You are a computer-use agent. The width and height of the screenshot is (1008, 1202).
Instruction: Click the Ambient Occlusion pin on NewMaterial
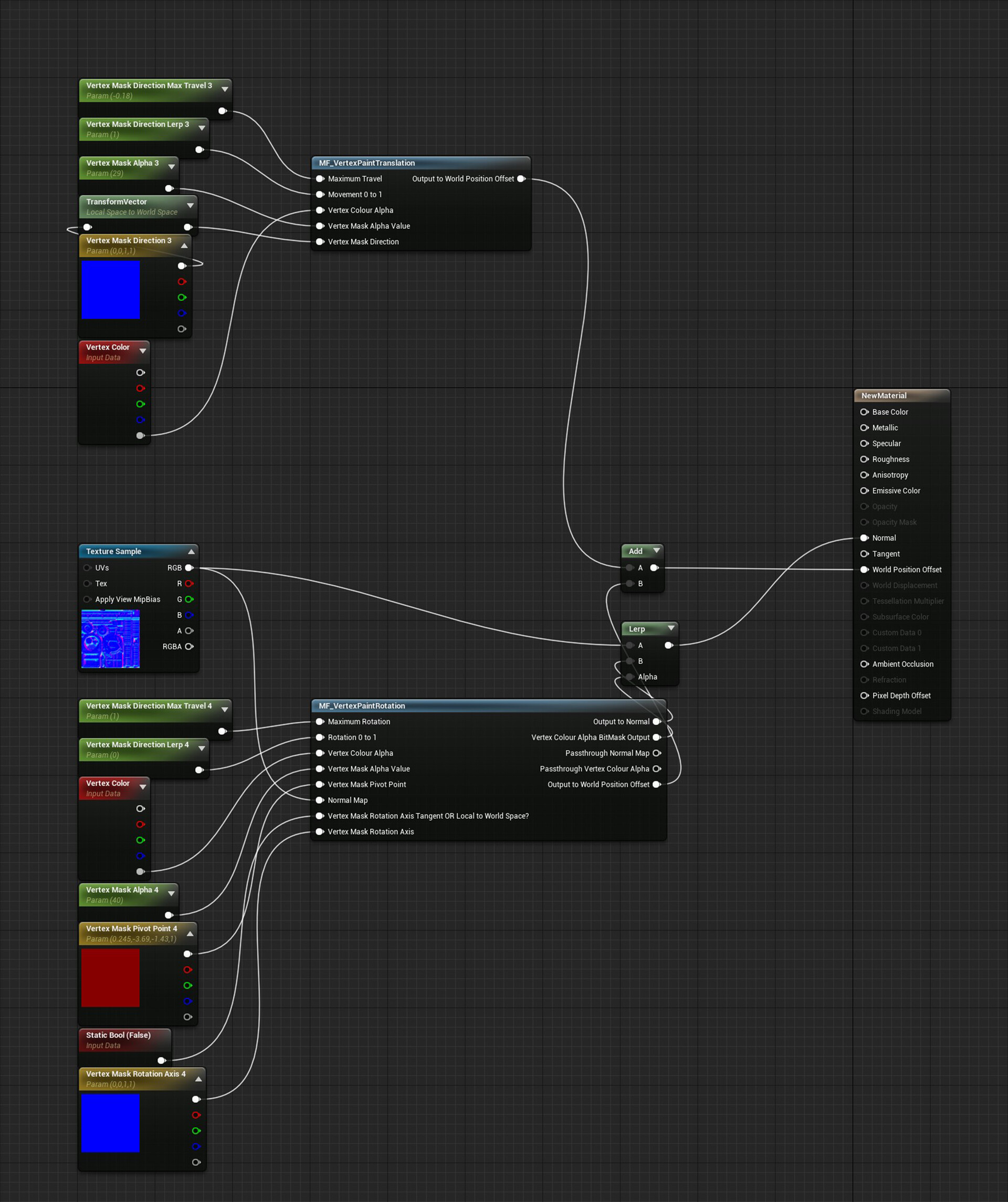click(864, 664)
